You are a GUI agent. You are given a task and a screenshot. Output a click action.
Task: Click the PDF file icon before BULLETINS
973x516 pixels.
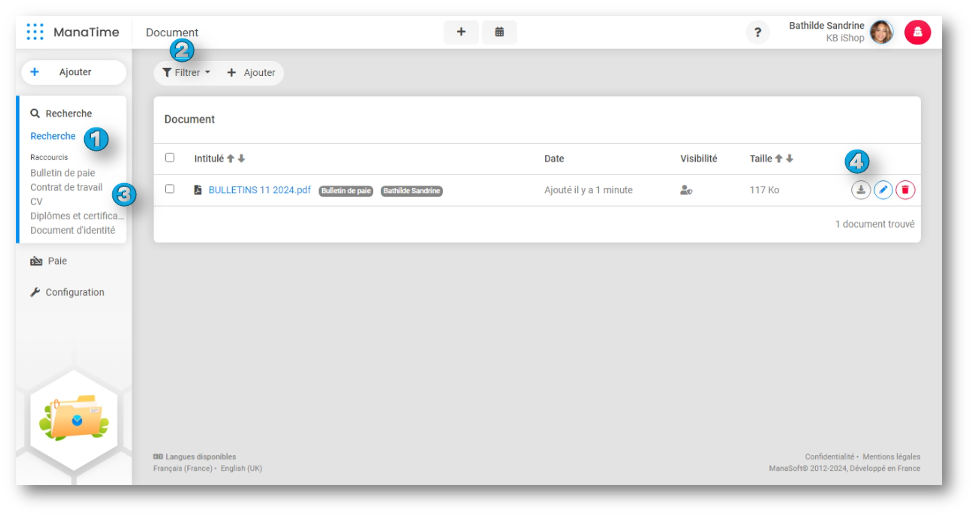coord(197,190)
